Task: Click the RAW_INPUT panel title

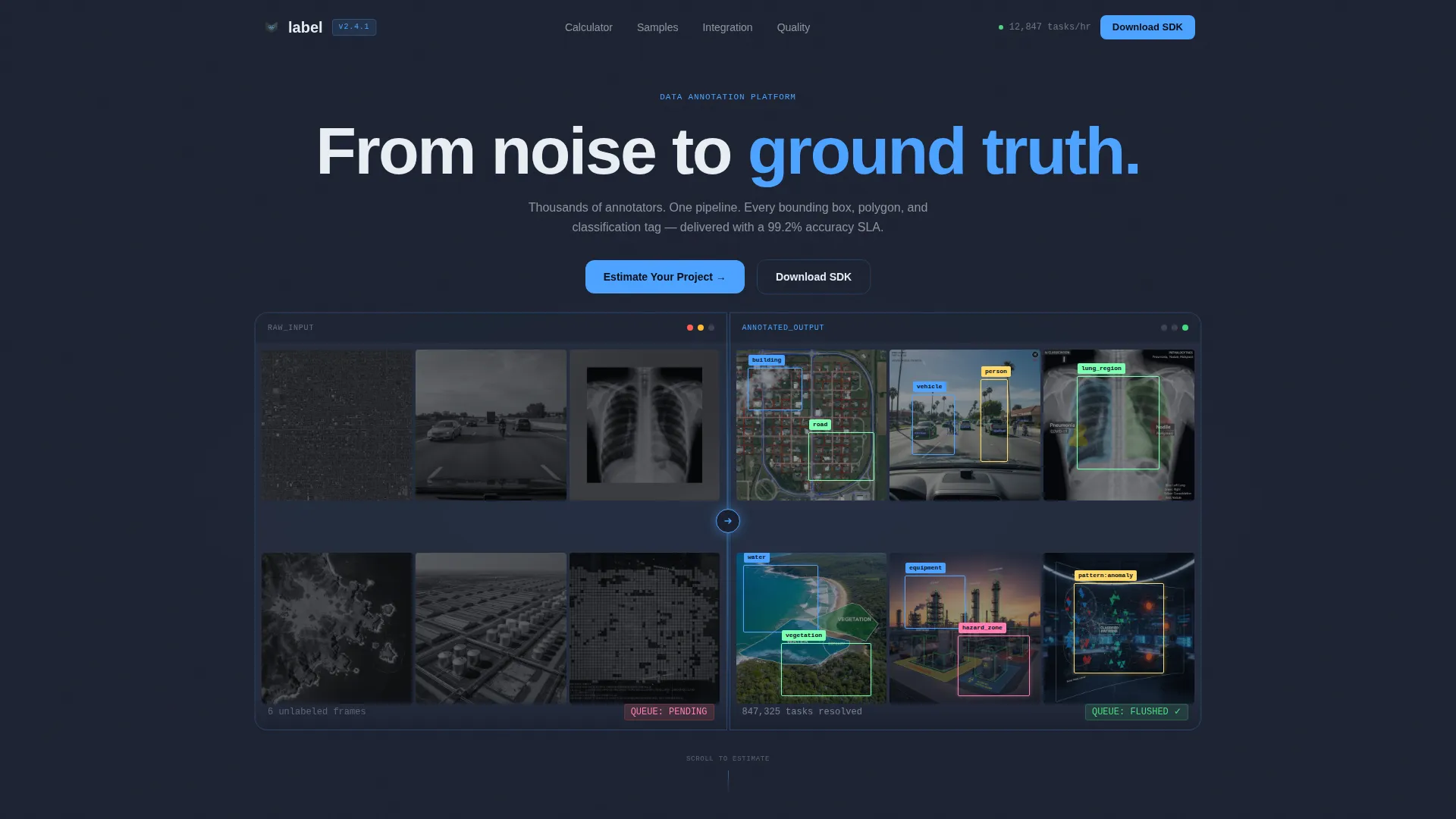Action: click(x=290, y=328)
